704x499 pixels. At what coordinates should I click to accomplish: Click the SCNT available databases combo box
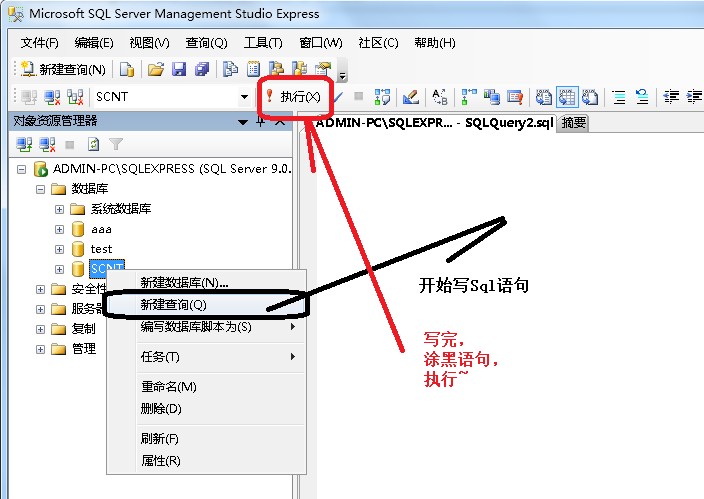pyautogui.click(x=172, y=97)
